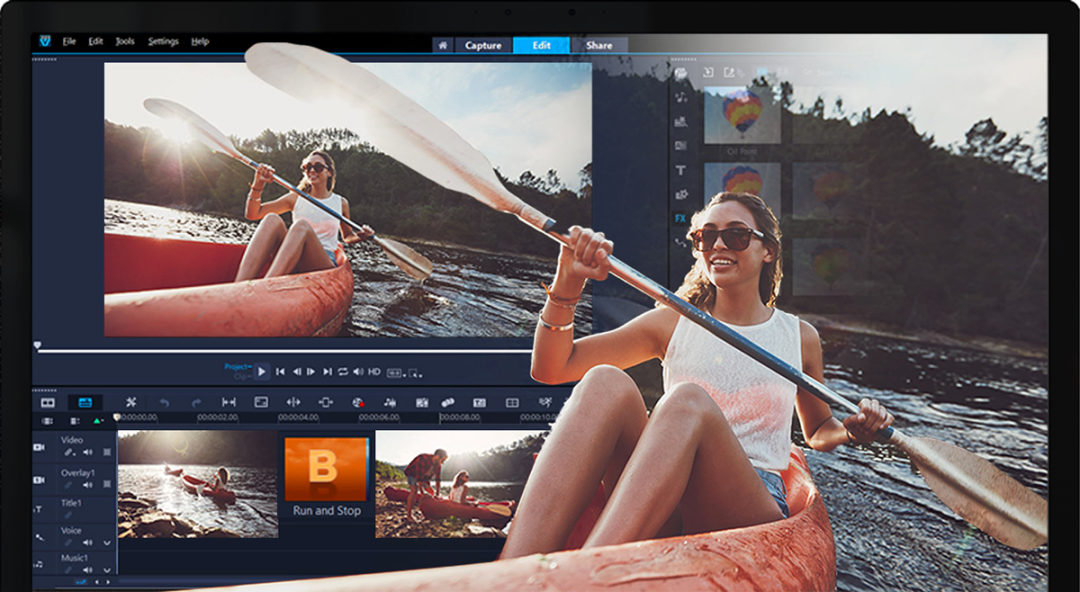Open the customize toolbar tools icon

130,402
